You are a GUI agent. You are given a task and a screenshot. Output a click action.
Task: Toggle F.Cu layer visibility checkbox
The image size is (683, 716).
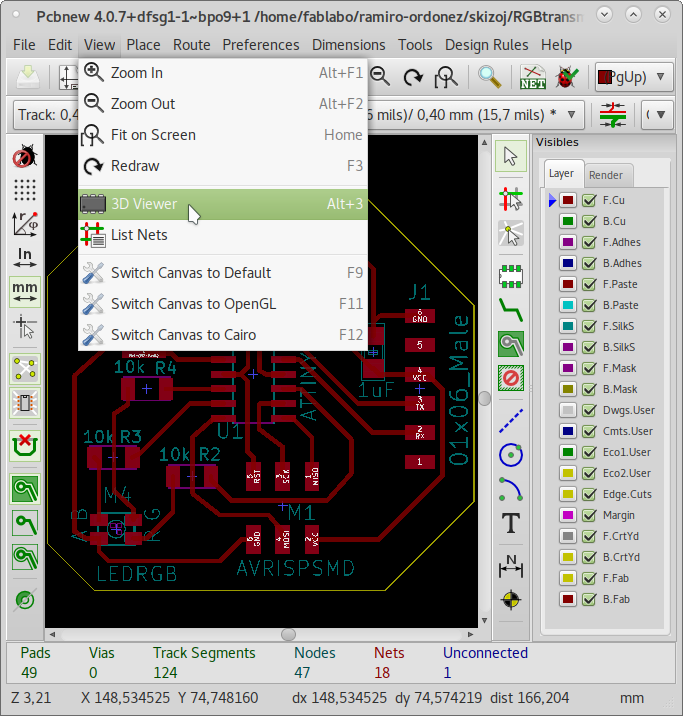(589, 200)
